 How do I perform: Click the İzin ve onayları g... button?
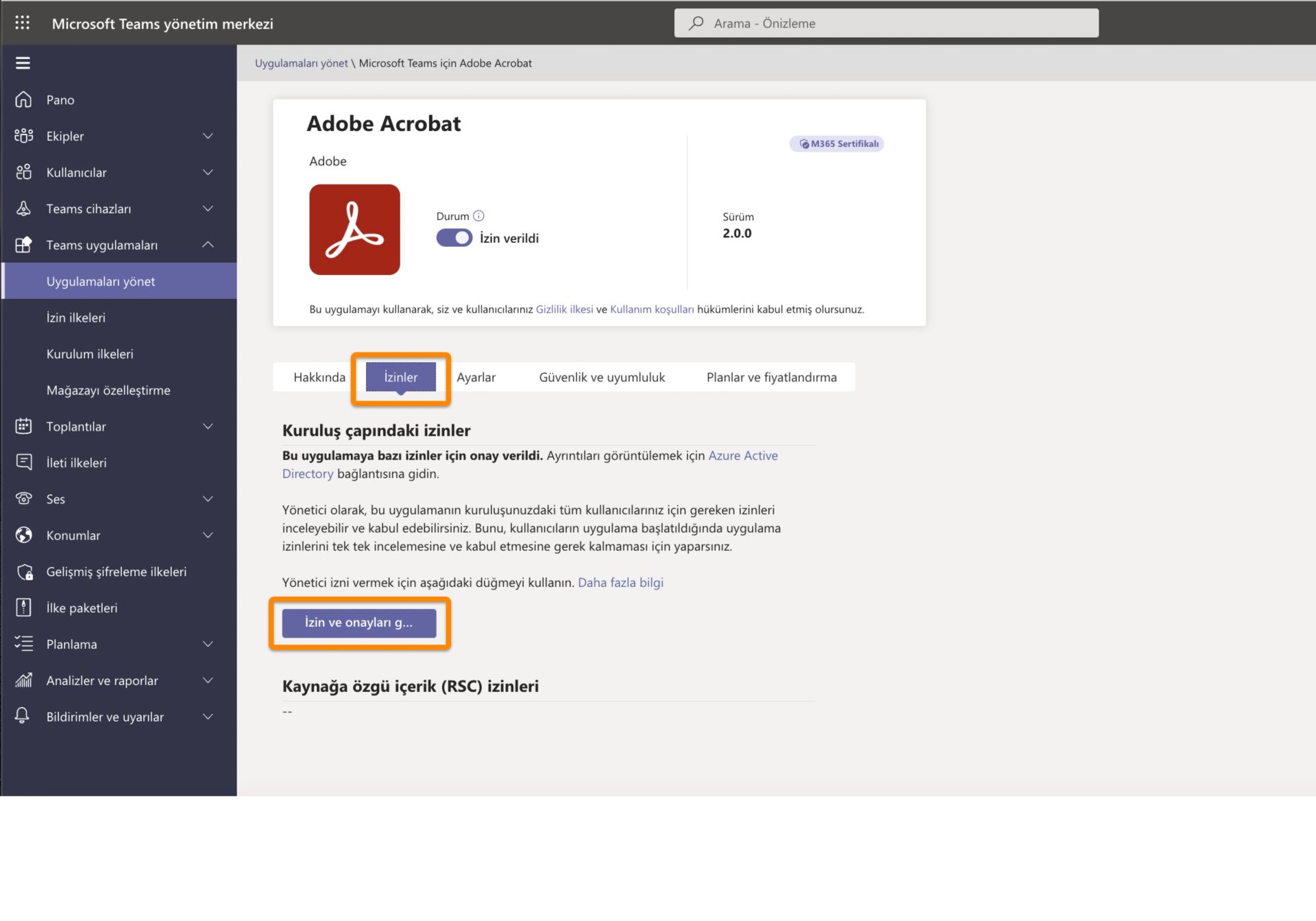point(359,623)
